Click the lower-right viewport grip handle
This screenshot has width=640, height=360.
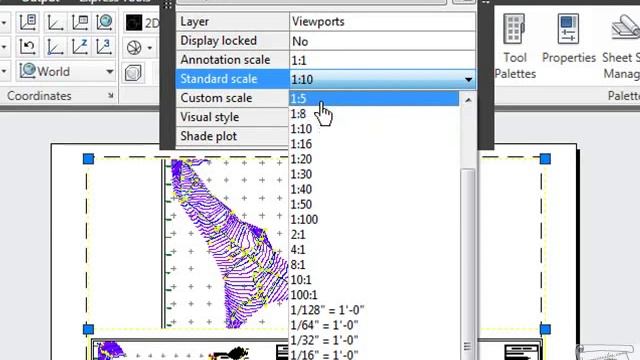545,329
